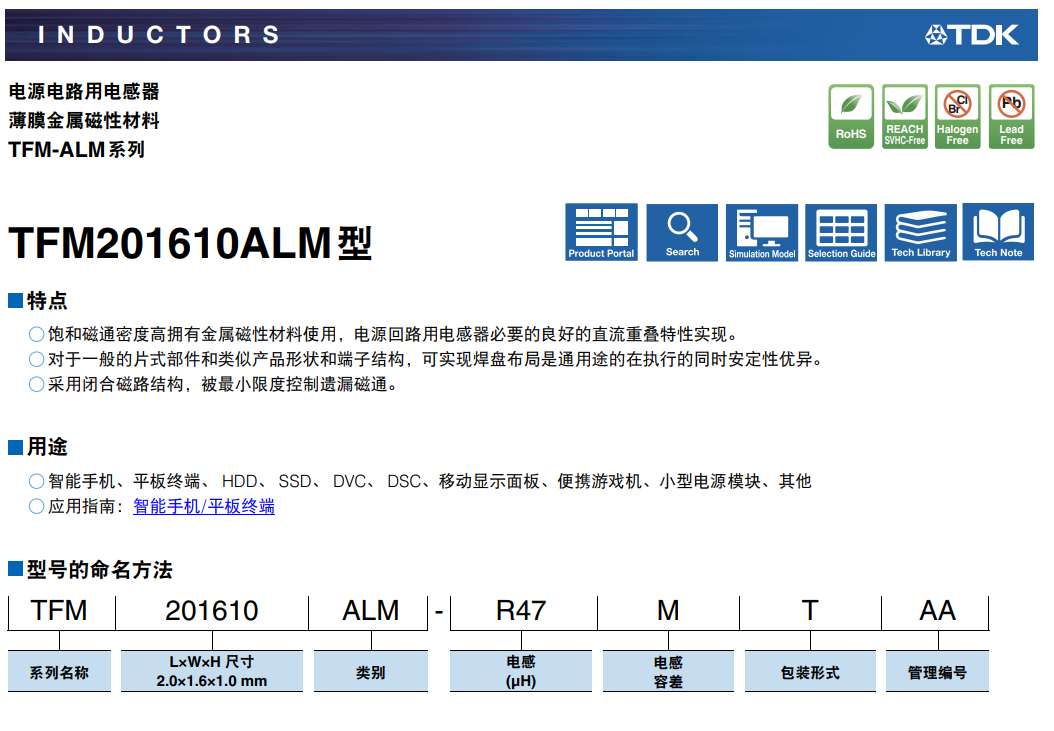The image size is (1054, 731).
Task: Click the T packaging code segment
Action: coord(810,611)
